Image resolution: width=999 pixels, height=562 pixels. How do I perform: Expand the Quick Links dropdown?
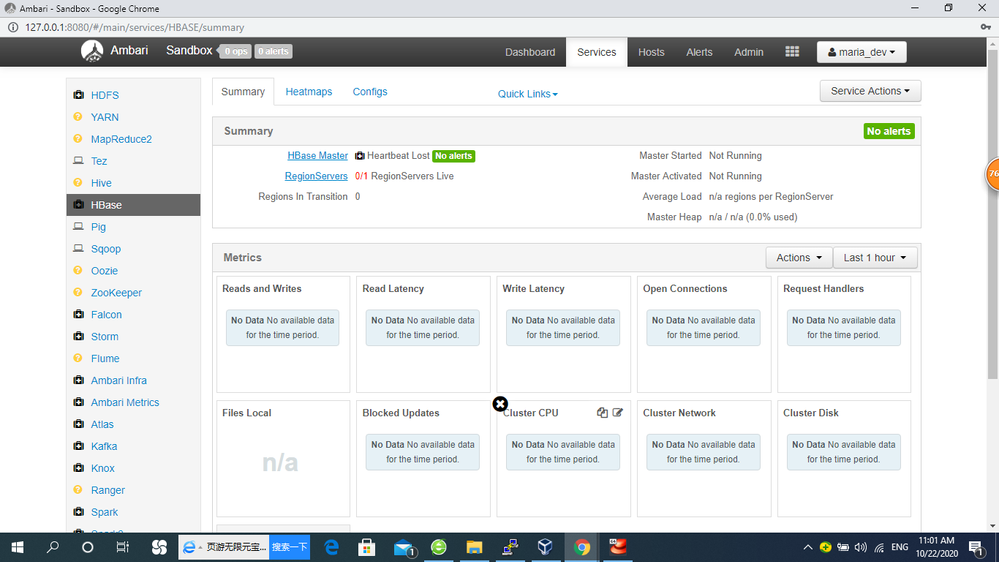528,94
